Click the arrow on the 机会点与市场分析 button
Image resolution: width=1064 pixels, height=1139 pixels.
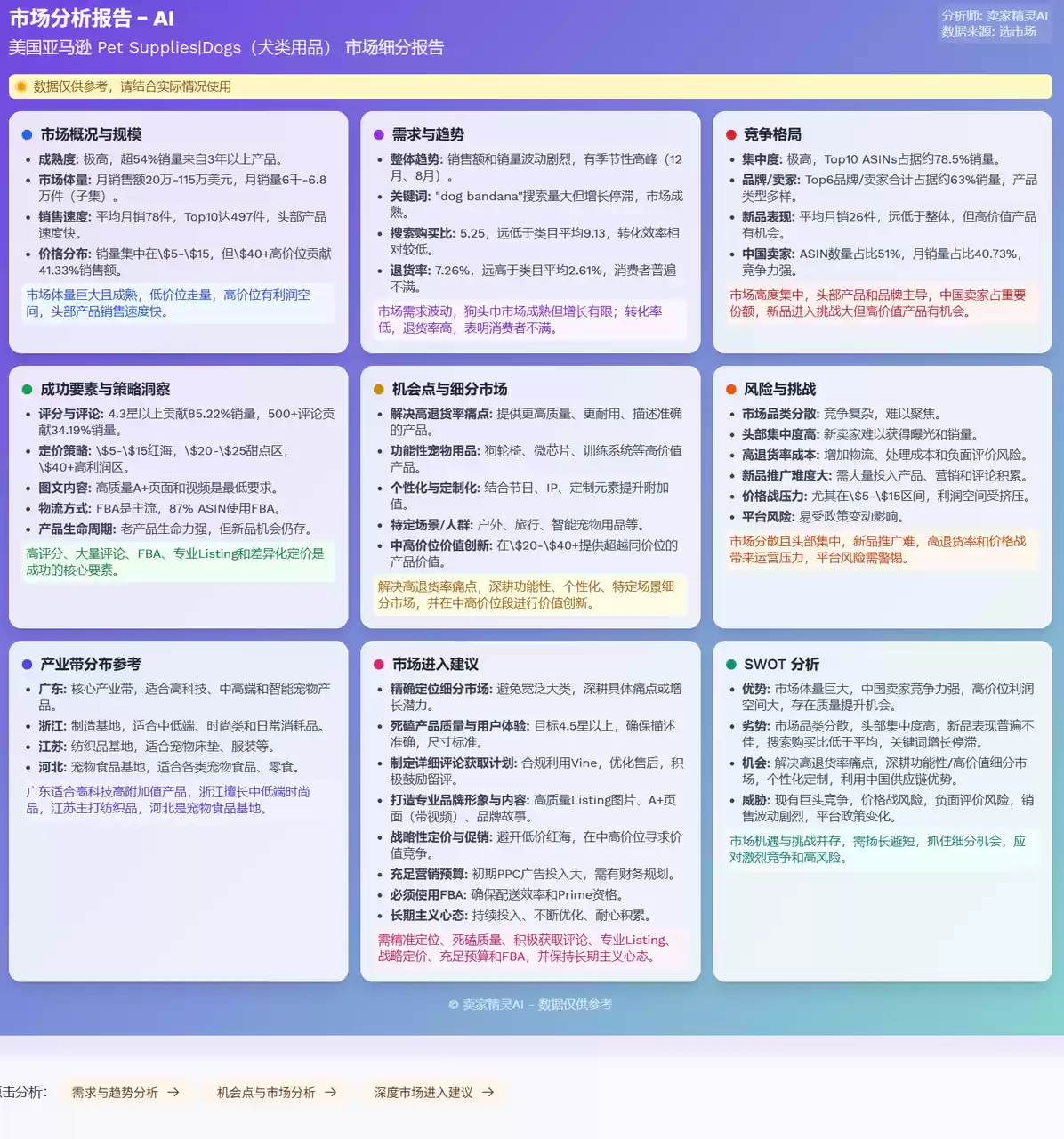[331, 1092]
